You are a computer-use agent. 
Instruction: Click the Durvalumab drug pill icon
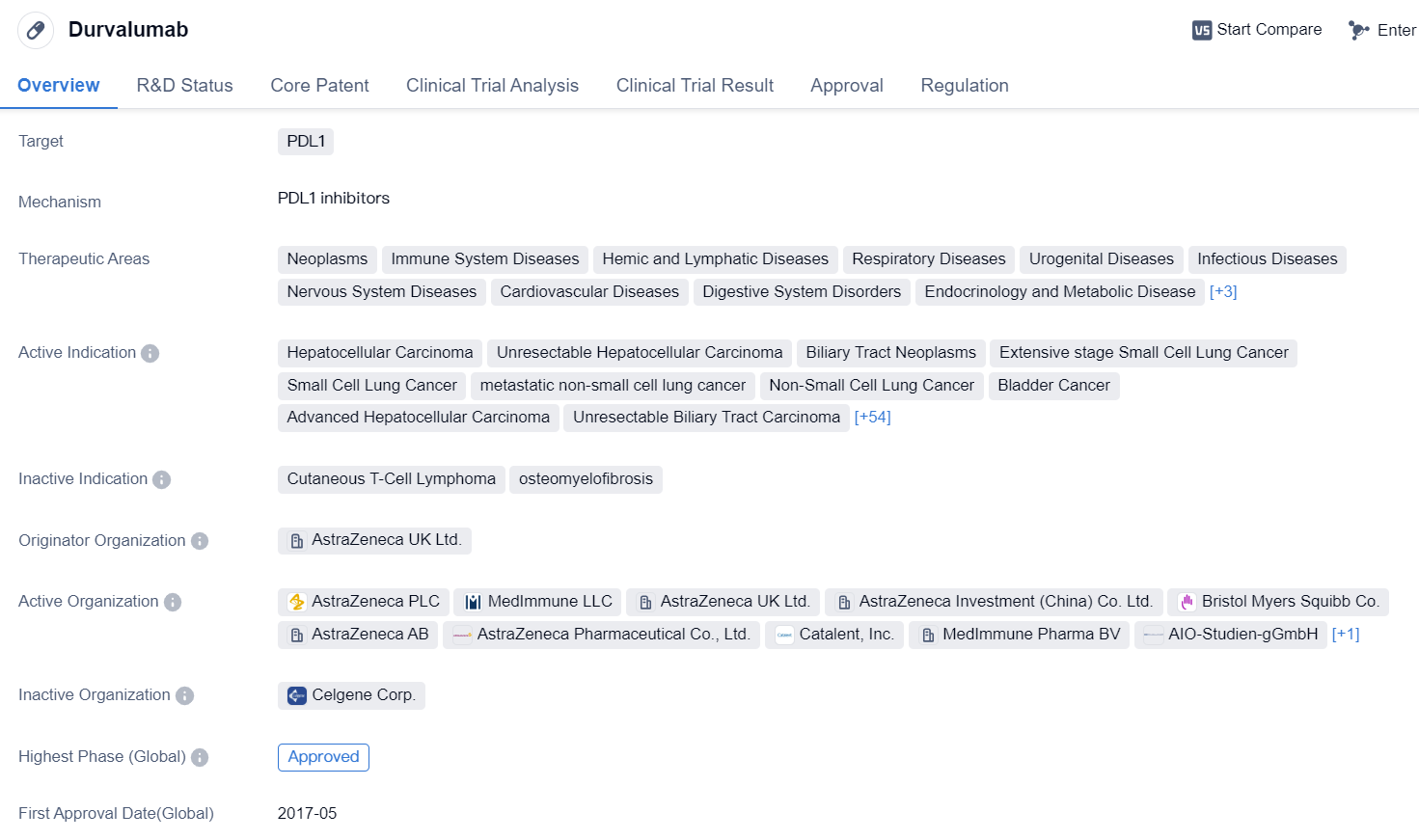[x=36, y=30]
